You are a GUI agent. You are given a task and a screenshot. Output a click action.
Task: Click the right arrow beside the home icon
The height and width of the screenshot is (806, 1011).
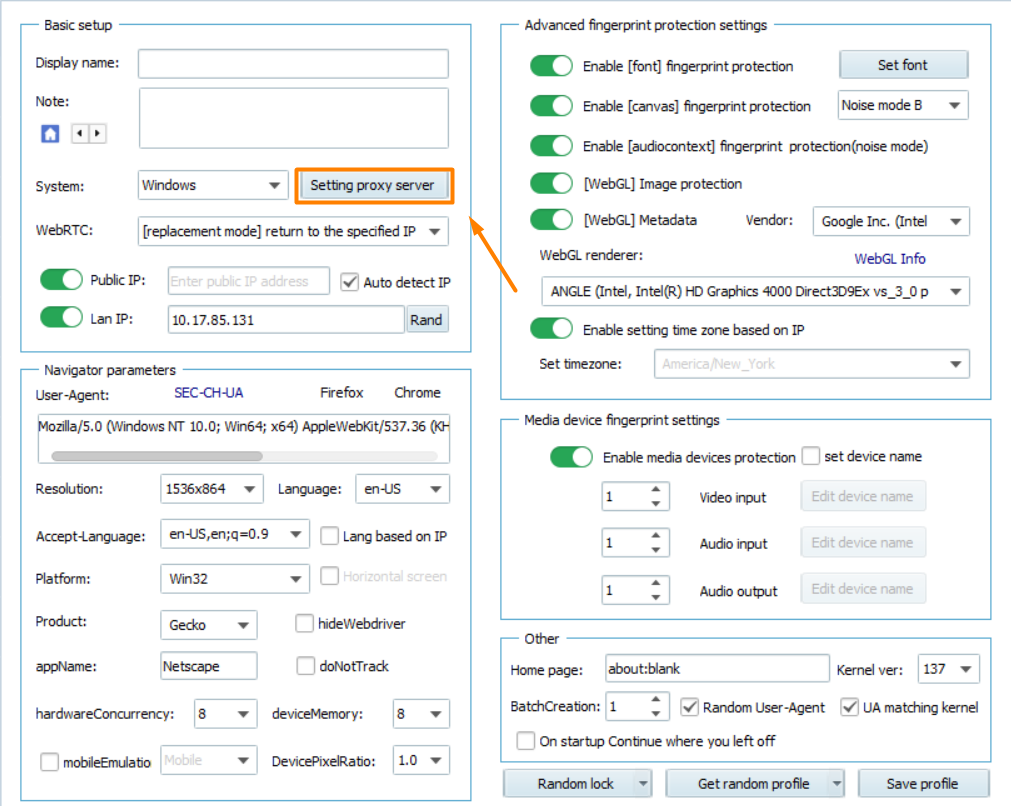click(98, 133)
